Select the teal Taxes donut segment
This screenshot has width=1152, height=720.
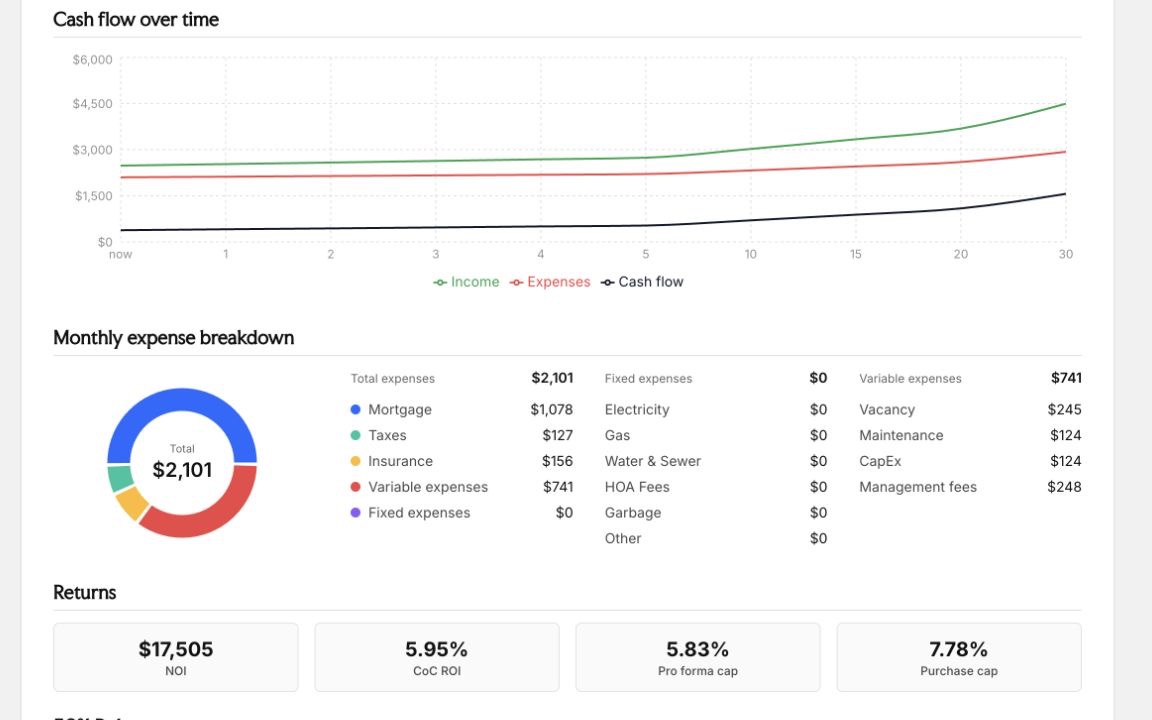tap(119, 478)
